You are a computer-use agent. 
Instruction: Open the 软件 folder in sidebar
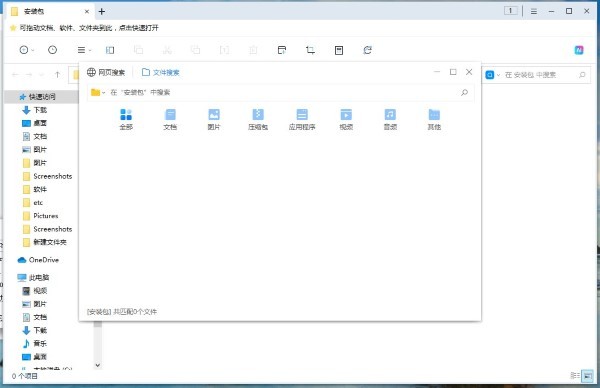point(34,189)
